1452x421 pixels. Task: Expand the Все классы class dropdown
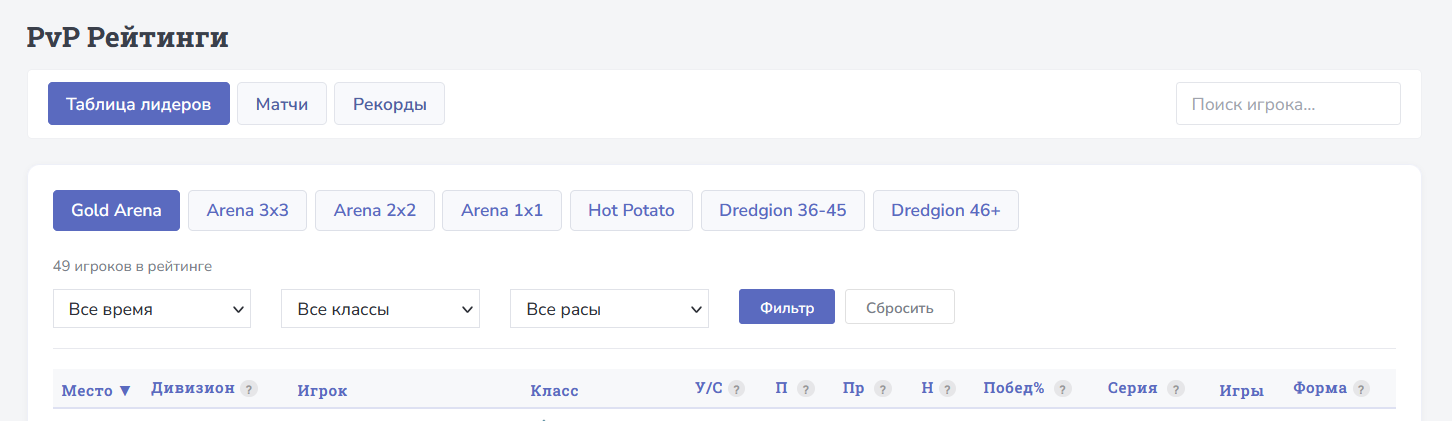(x=380, y=309)
